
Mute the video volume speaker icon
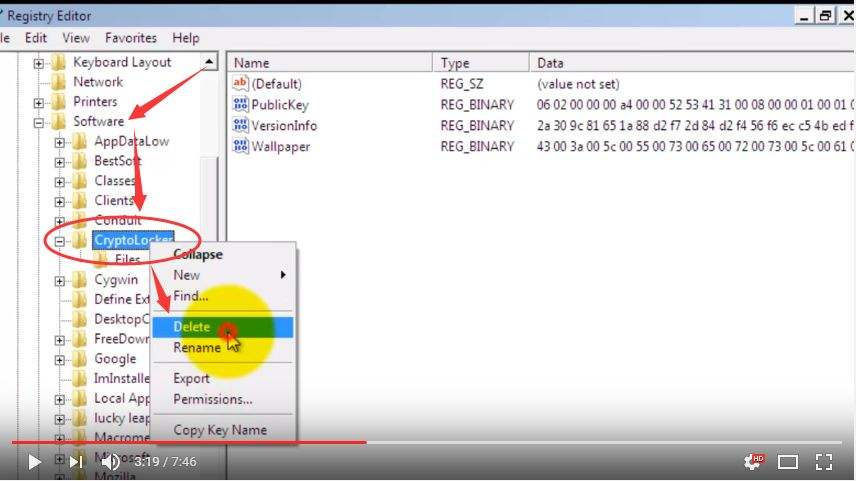point(110,462)
